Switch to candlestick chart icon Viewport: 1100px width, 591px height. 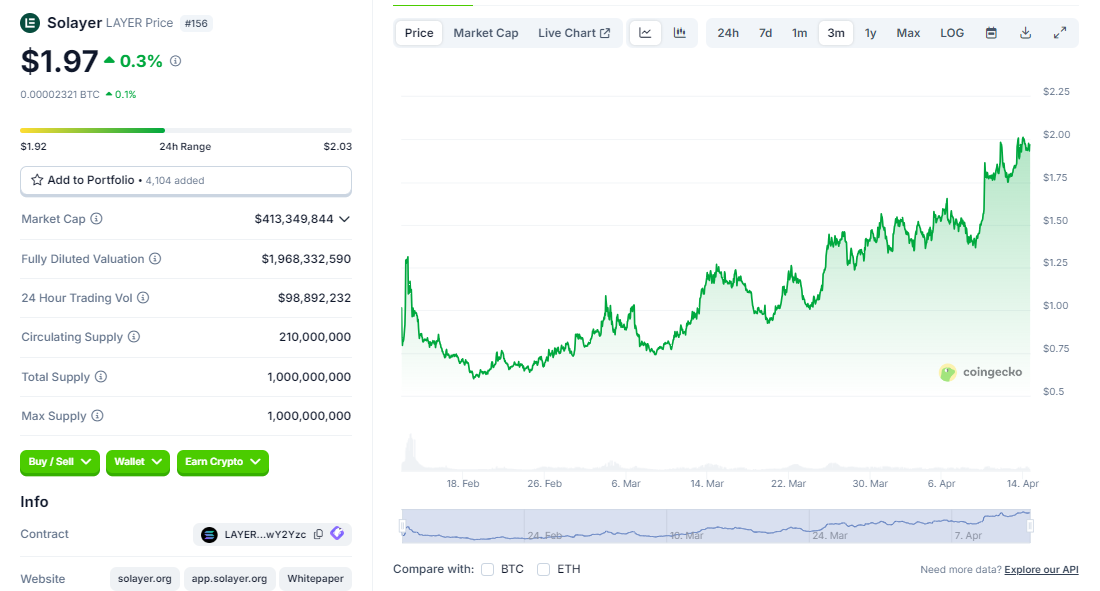click(680, 32)
